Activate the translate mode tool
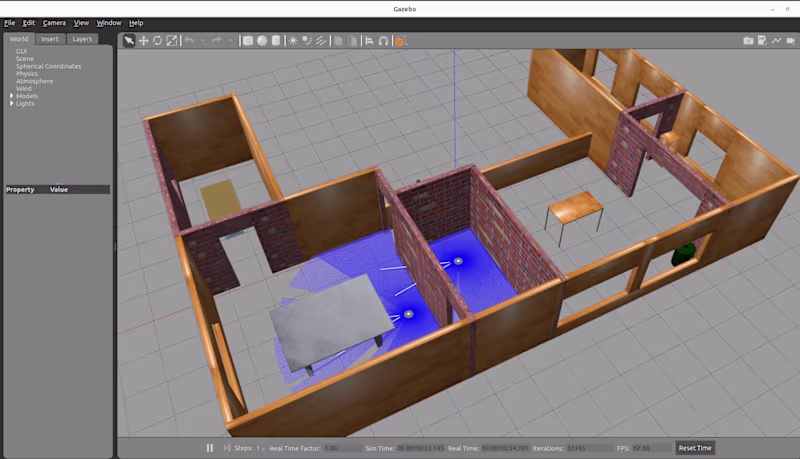This screenshot has width=800, height=459. click(143, 41)
